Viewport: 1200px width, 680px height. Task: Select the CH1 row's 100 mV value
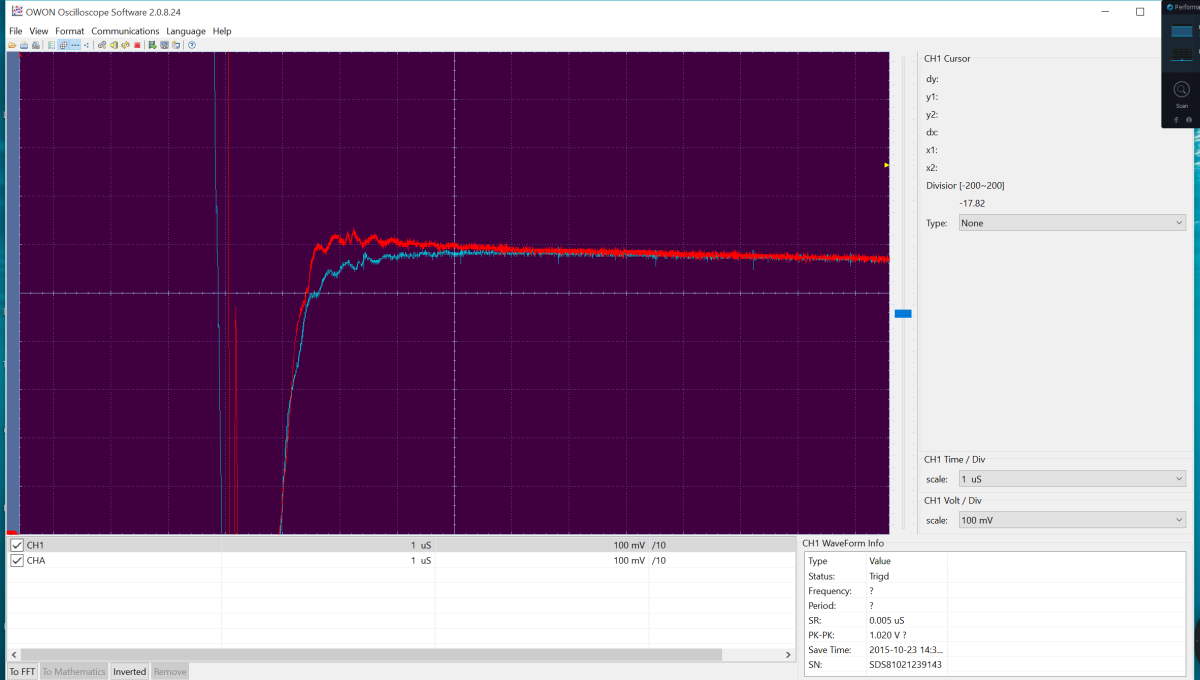tap(630, 545)
